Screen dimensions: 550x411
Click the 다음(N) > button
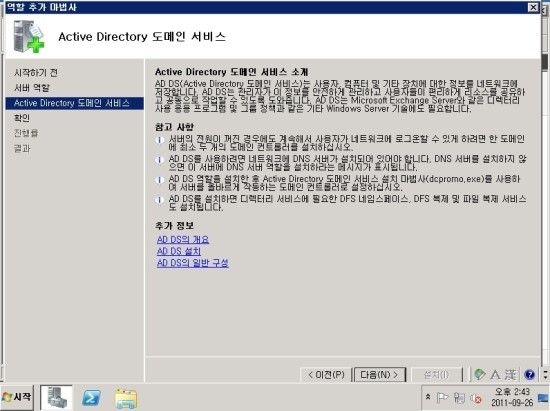[380, 375]
